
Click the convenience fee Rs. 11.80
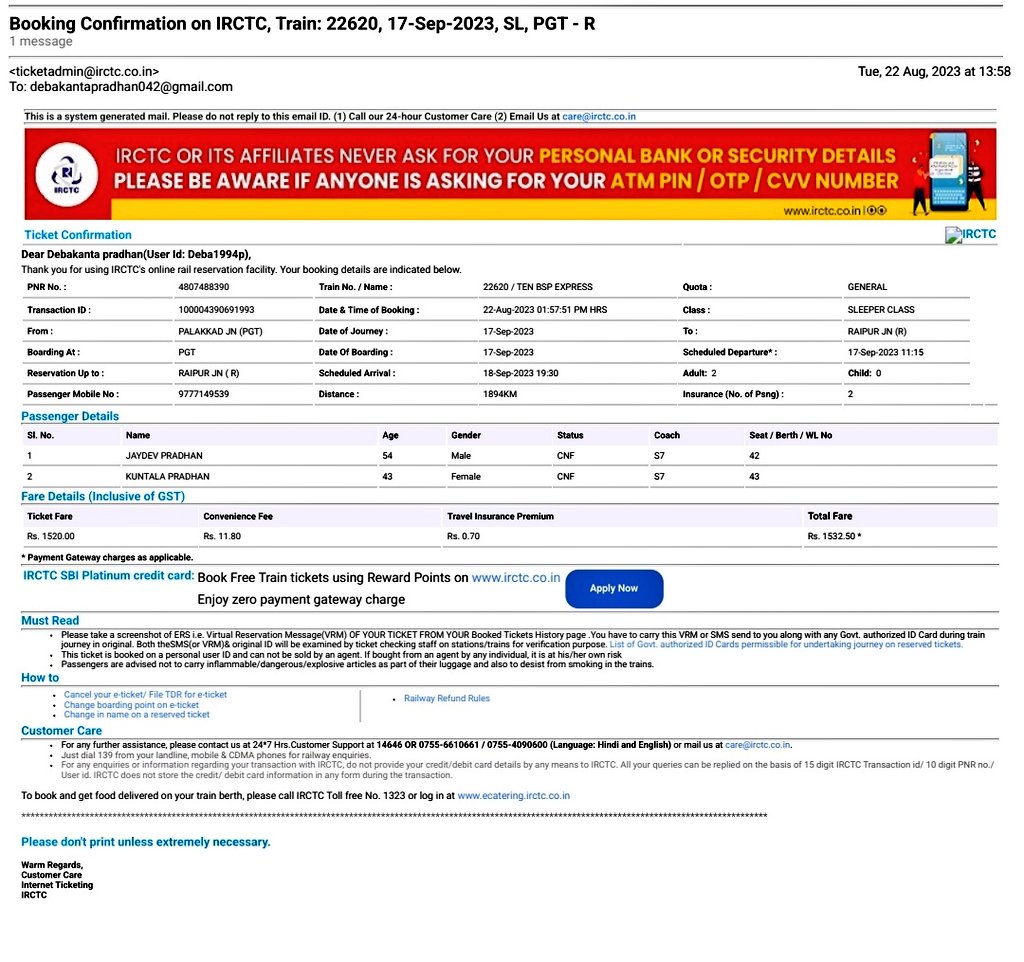point(222,537)
